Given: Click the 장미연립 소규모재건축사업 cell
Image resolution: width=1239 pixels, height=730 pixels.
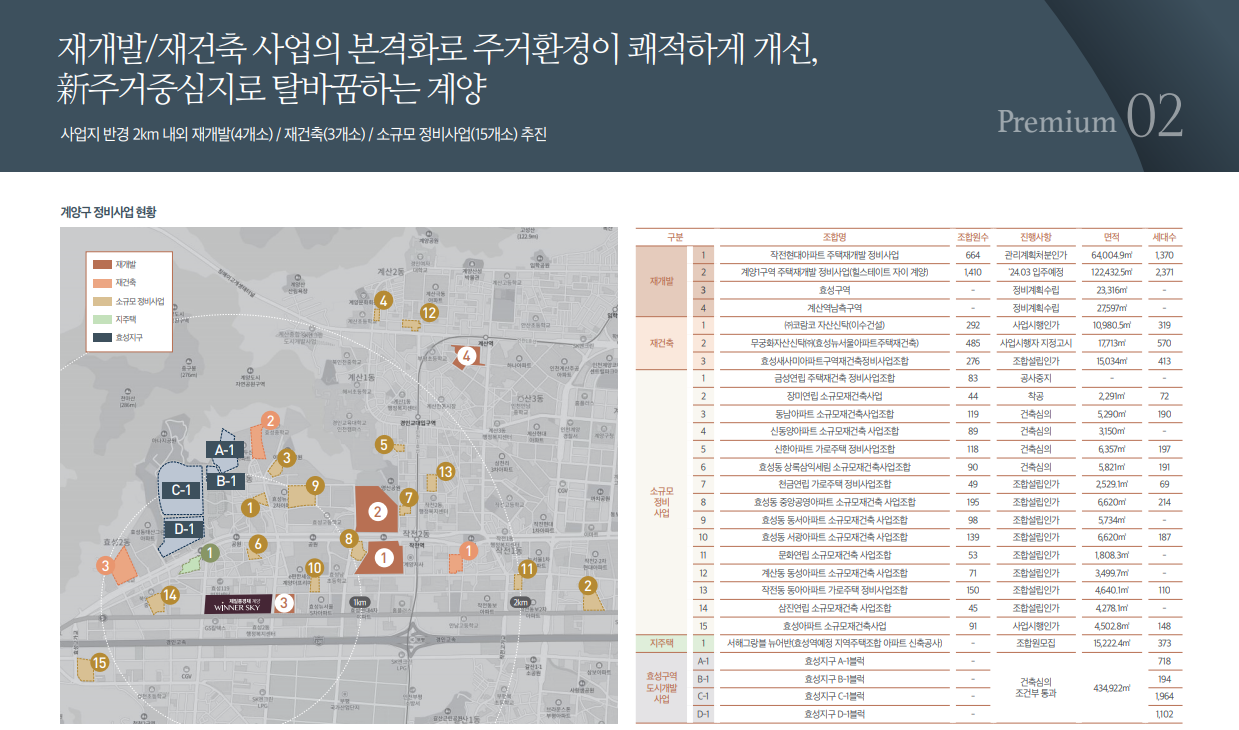Looking at the screenshot, I should [x=834, y=396].
